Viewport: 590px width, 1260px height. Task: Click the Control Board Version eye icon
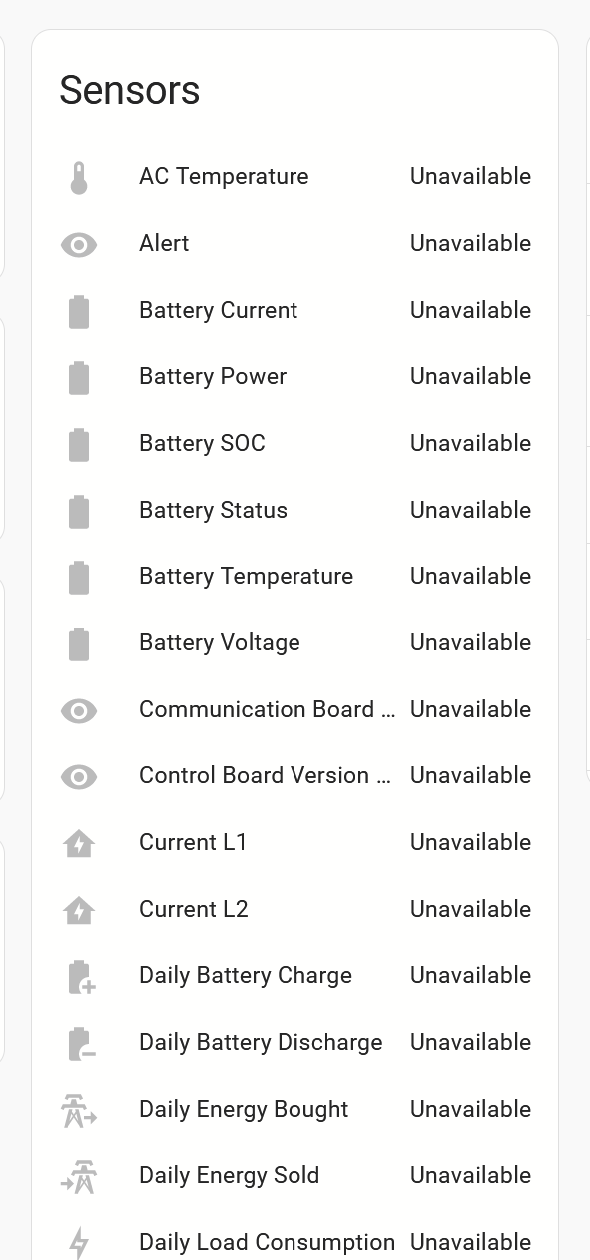pos(79,776)
